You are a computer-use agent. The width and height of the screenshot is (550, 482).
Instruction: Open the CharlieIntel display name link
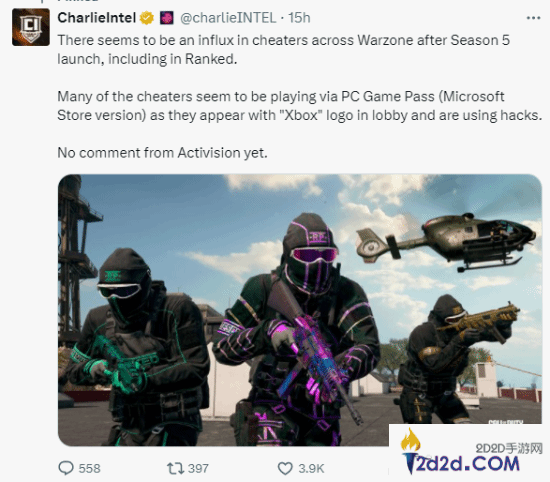(96, 18)
